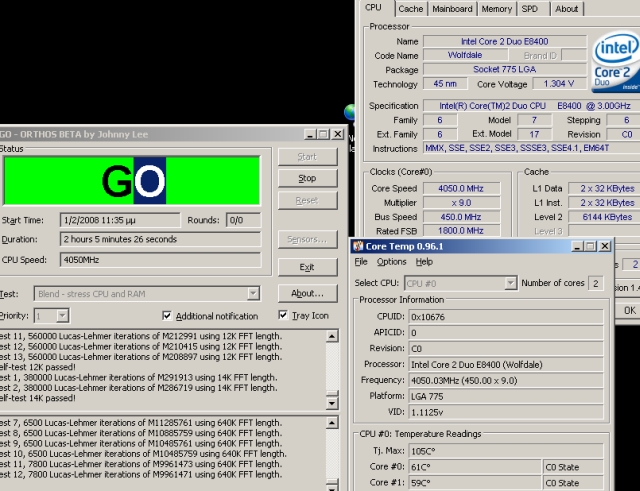
Task: Click the Code Name value Wolfdale
Action: (x=465, y=55)
